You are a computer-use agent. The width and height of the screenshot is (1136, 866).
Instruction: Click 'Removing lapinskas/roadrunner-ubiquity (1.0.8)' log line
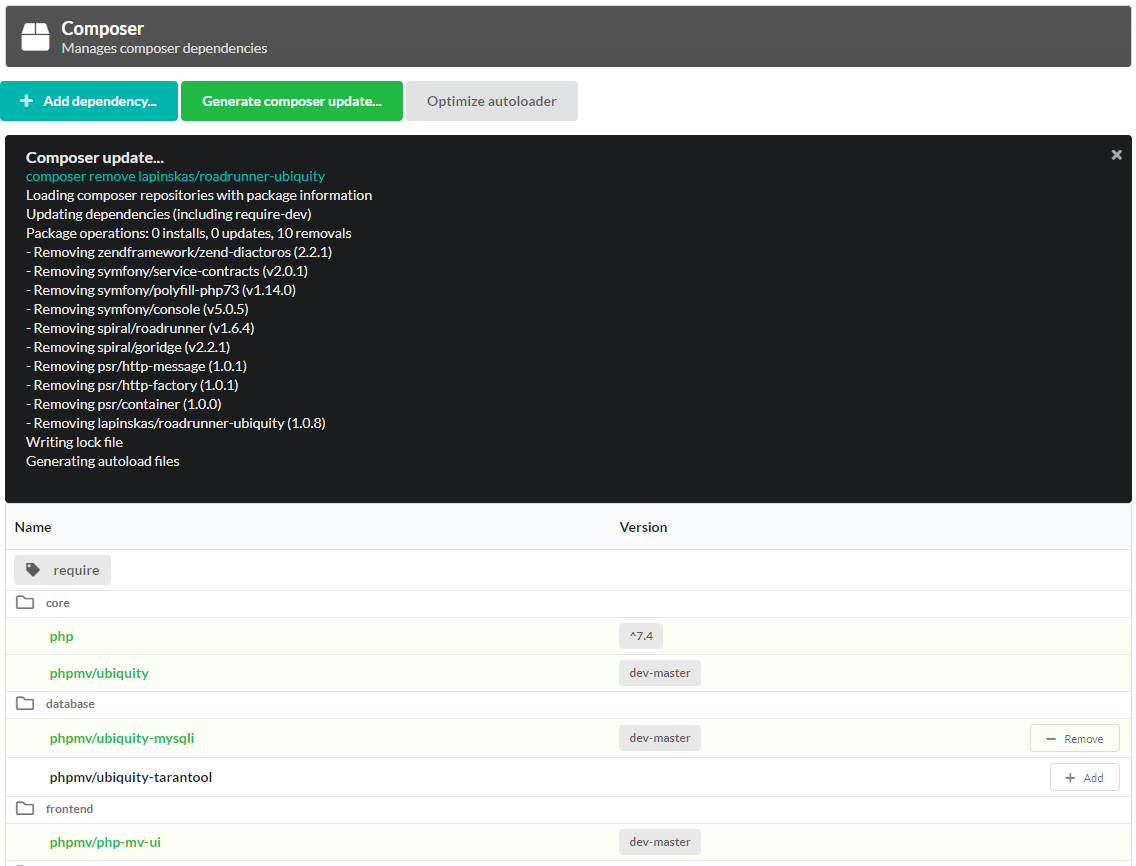[176, 422]
